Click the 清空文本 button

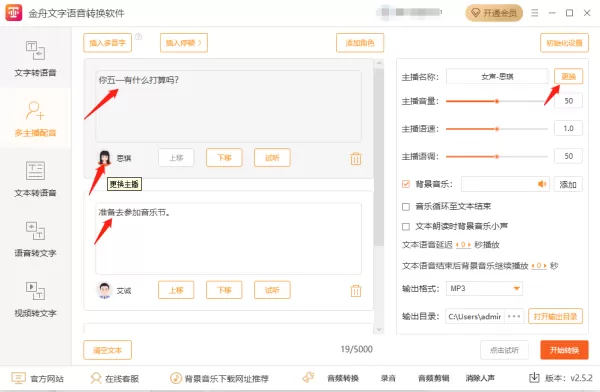point(108,350)
